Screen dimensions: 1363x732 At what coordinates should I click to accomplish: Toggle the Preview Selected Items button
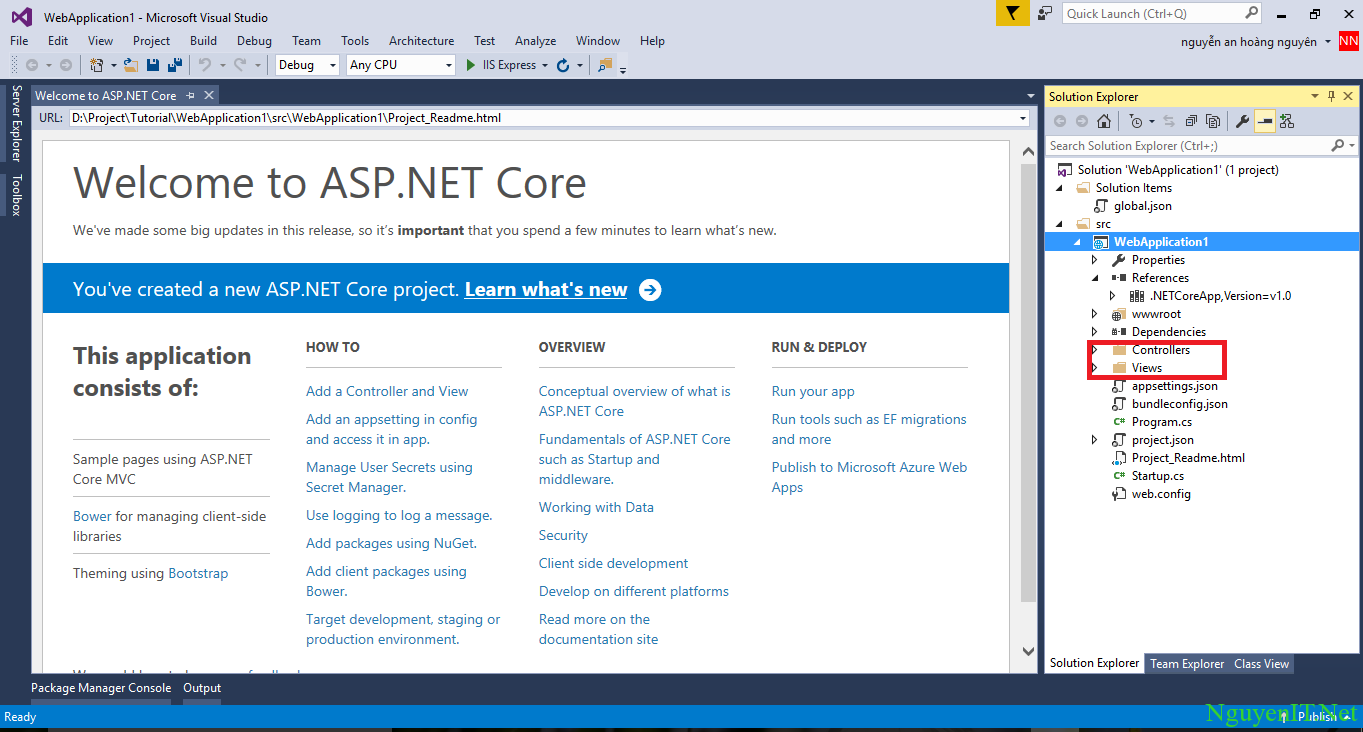point(1265,121)
